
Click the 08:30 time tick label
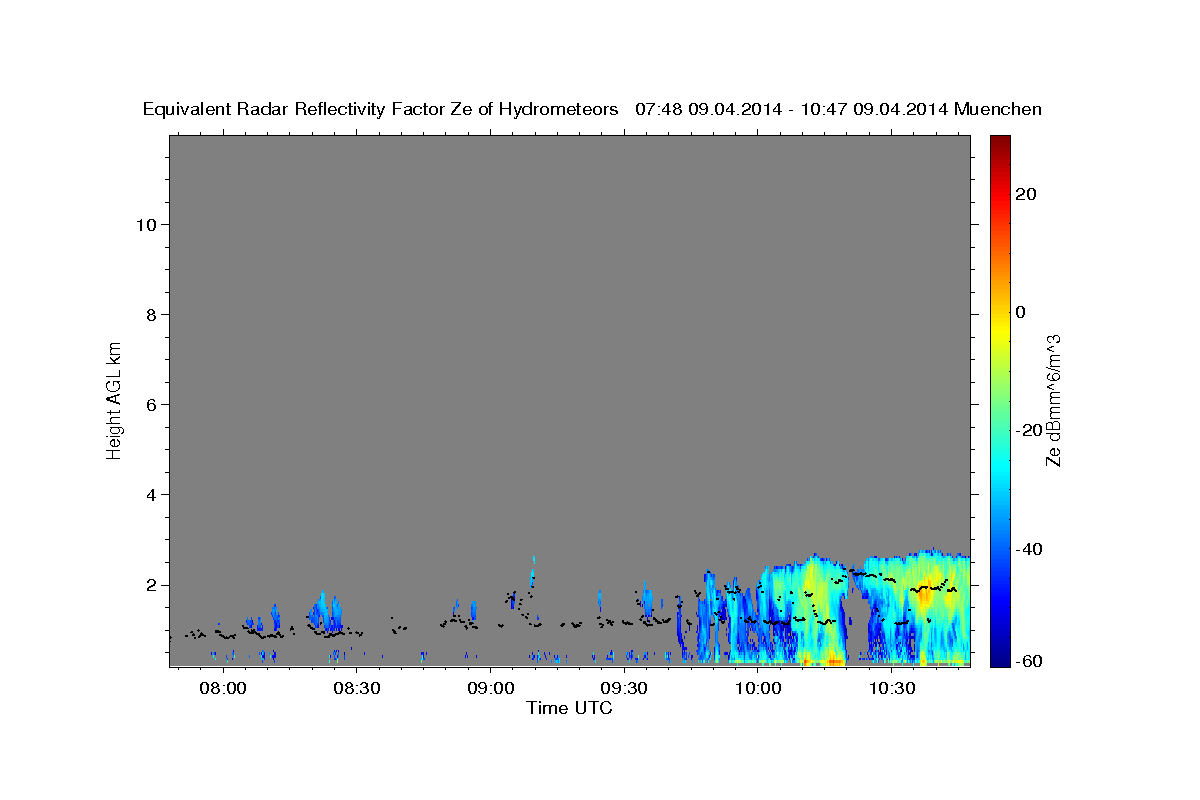pyautogui.click(x=357, y=689)
